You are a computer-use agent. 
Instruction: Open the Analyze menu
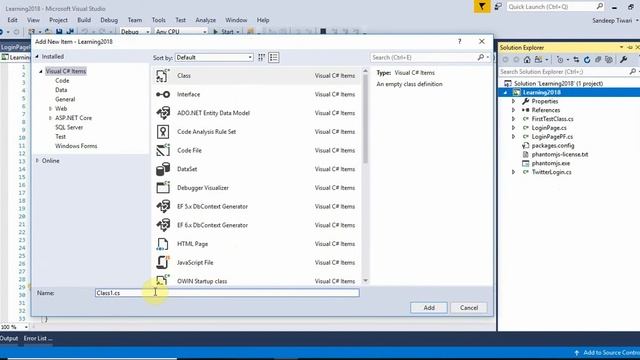(x=205, y=20)
